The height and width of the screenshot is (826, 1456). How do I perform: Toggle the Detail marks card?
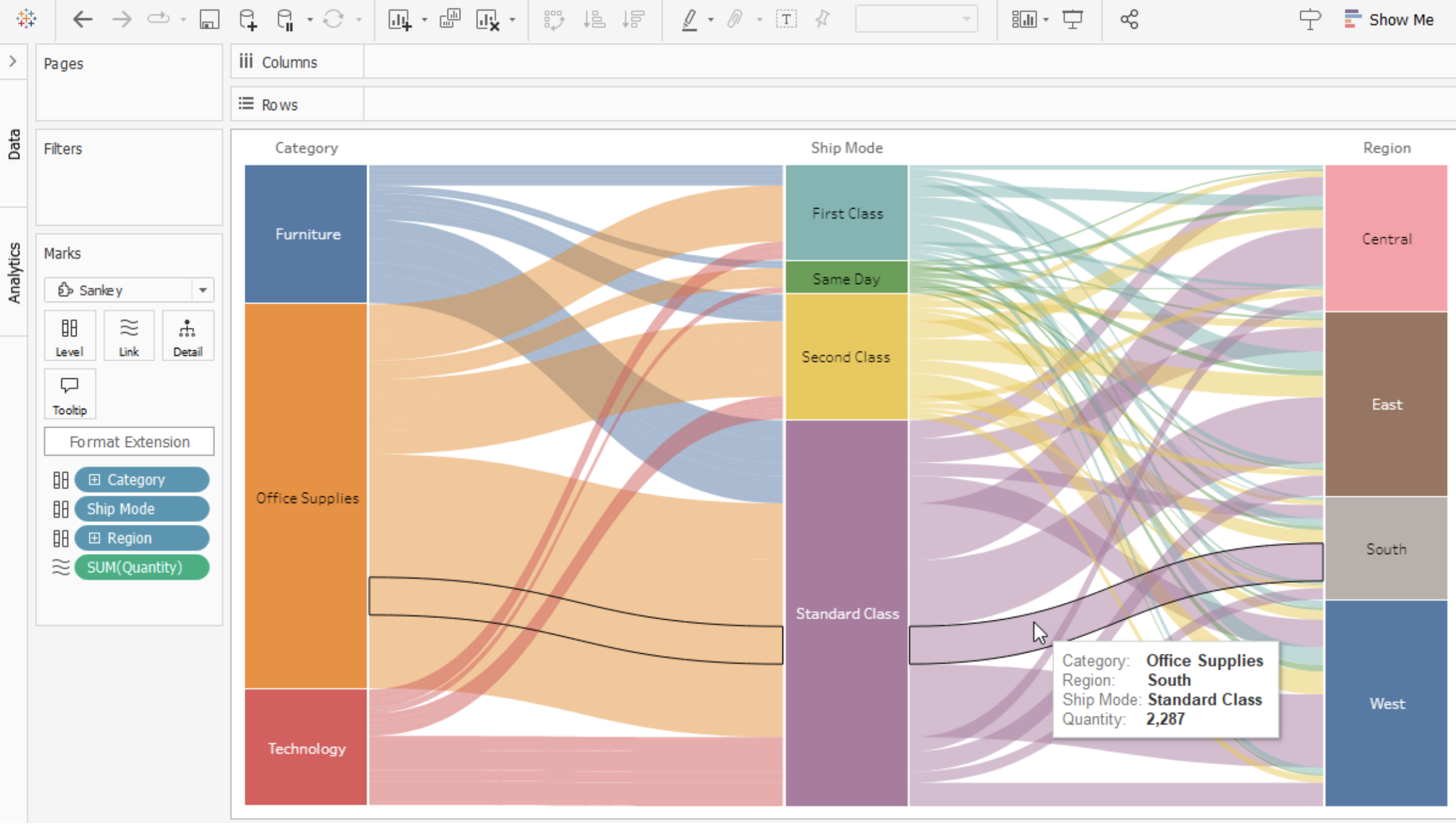[187, 336]
